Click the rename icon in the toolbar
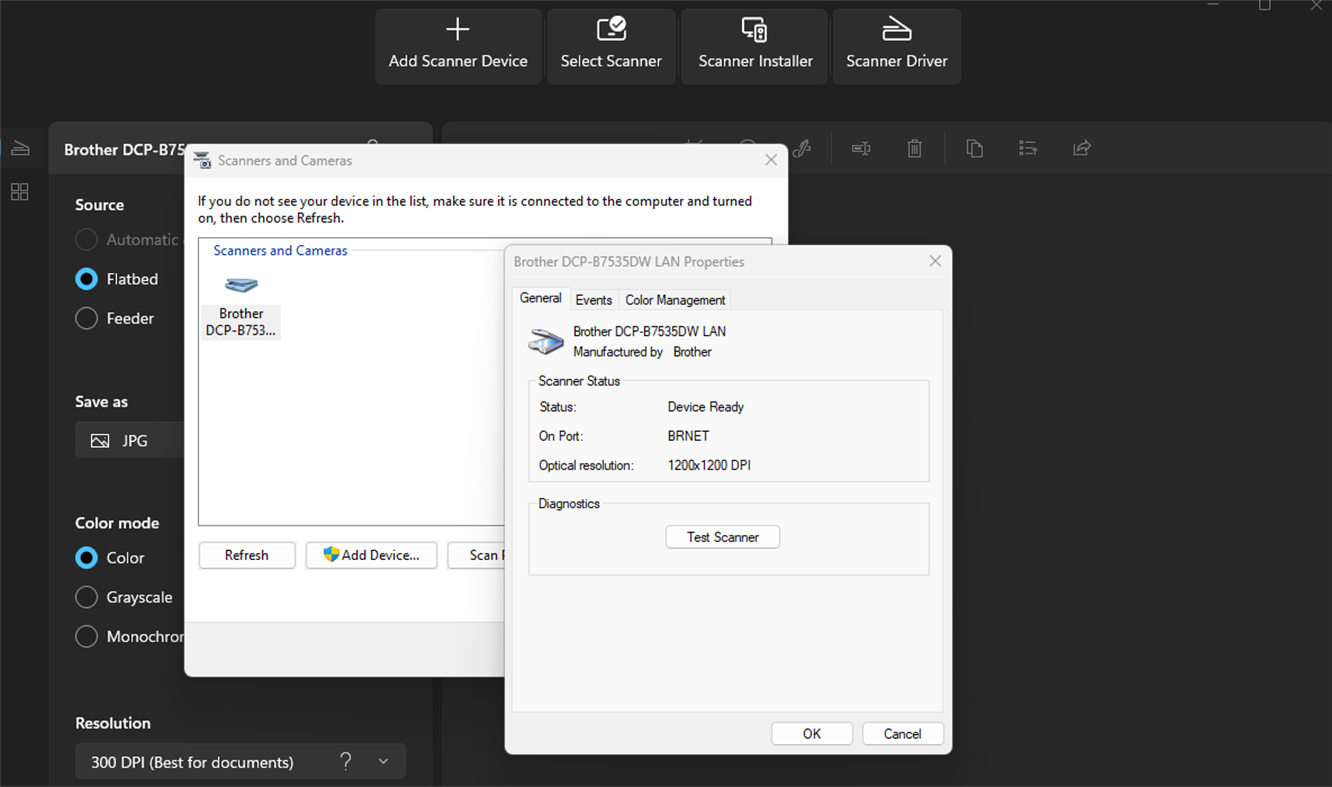 [x=861, y=148]
